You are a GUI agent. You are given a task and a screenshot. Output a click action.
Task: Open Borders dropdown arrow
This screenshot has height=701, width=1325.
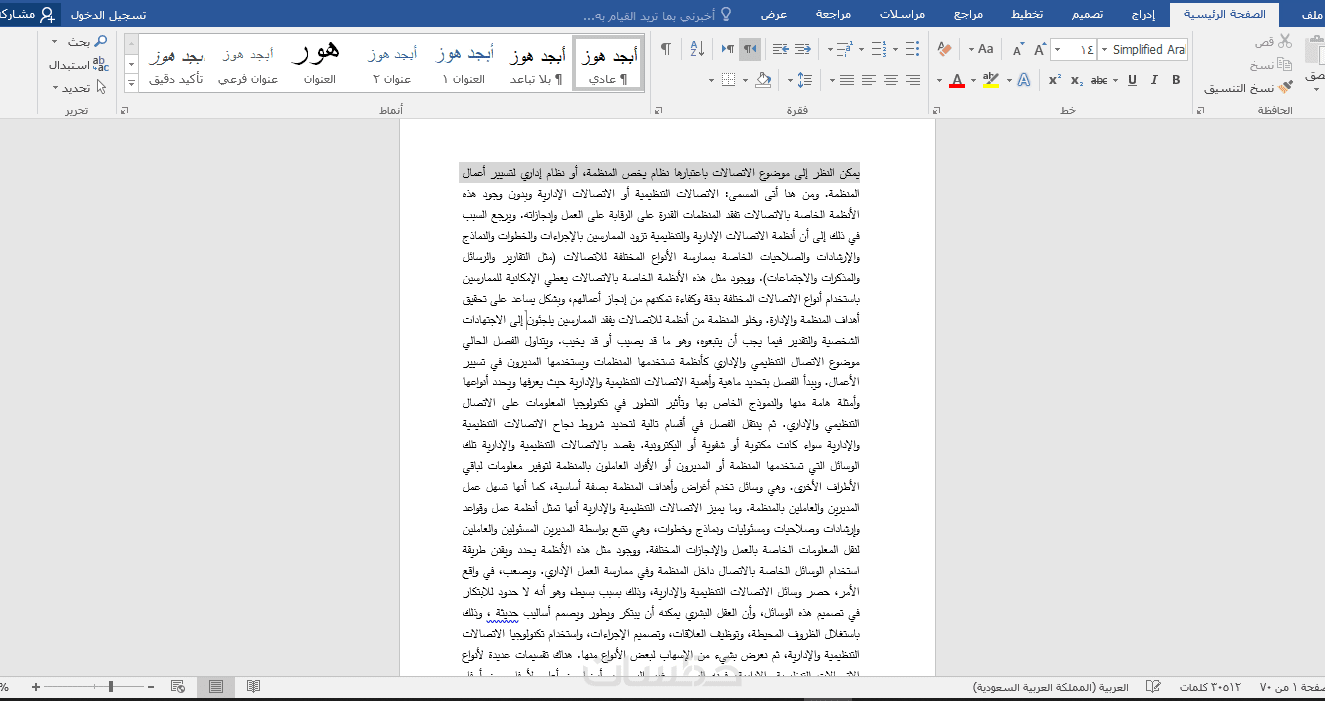point(712,80)
